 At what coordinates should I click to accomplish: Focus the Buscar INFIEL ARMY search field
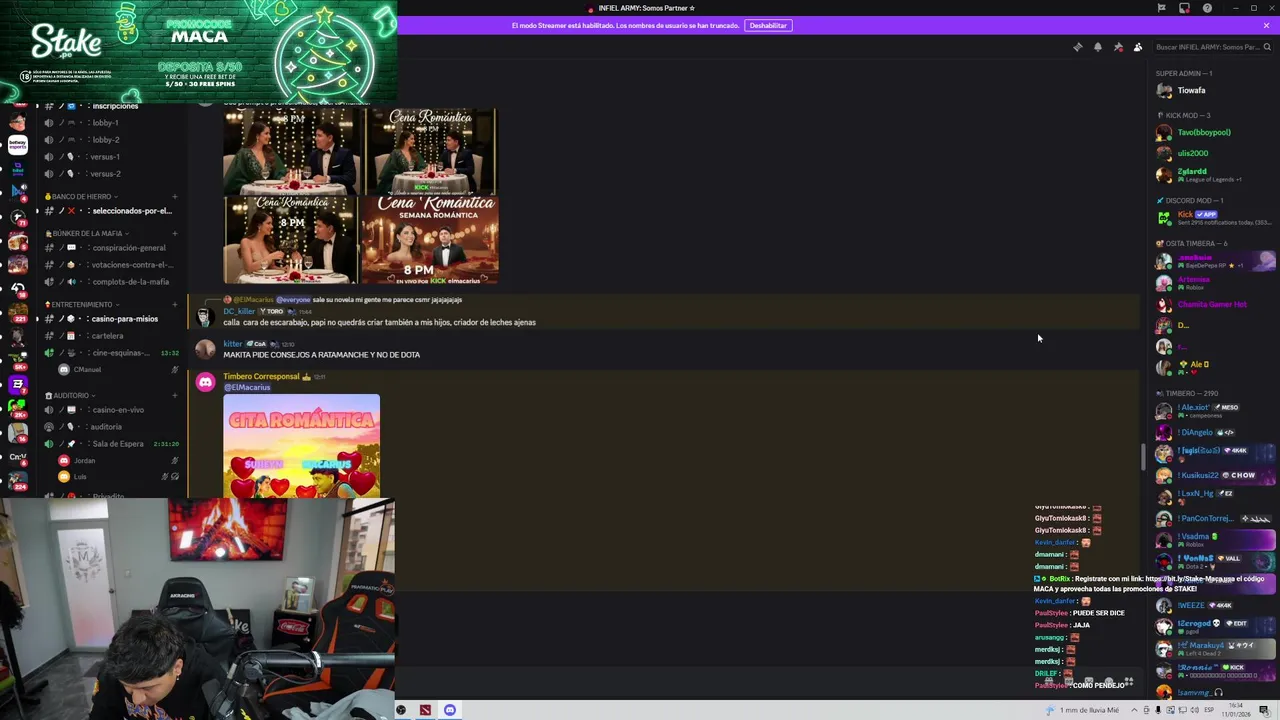(x=1213, y=47)
